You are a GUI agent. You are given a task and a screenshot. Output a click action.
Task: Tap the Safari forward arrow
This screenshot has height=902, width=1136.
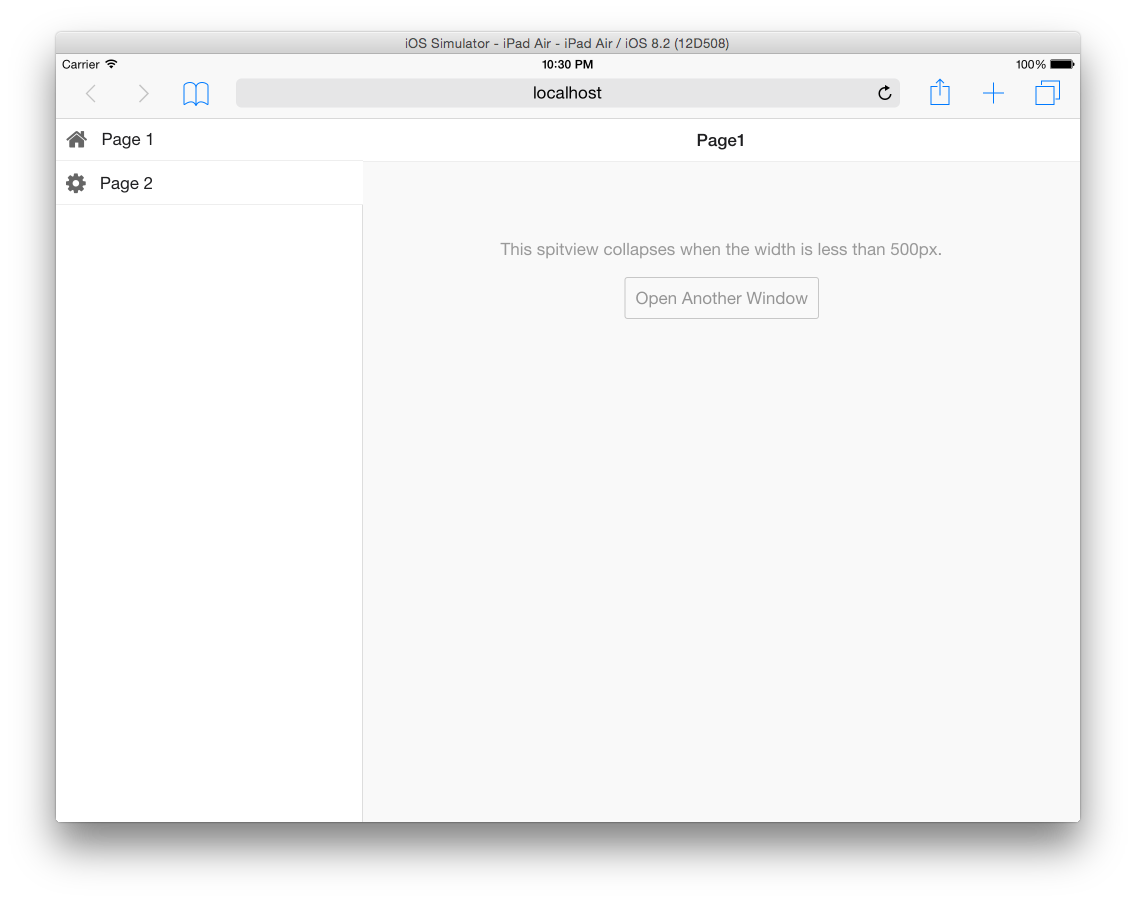(143, 94)
